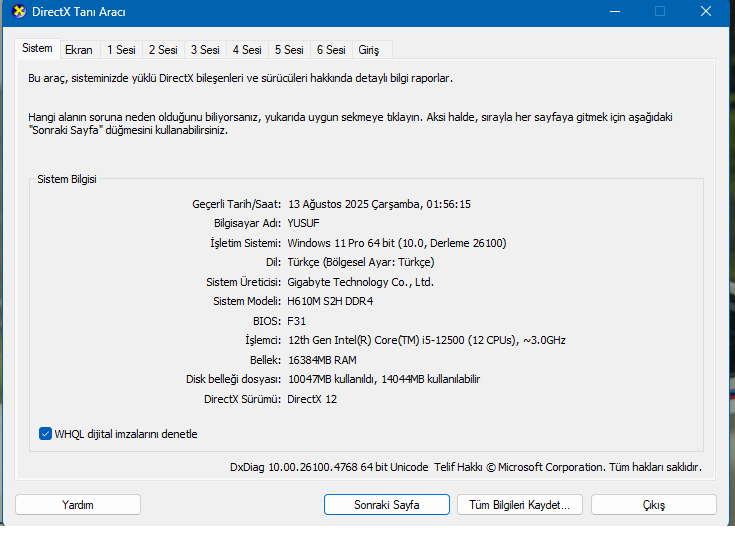The image size is (735, 550).
Task: Select the 3 Sesi tab
Action: [x=205, y=50]
